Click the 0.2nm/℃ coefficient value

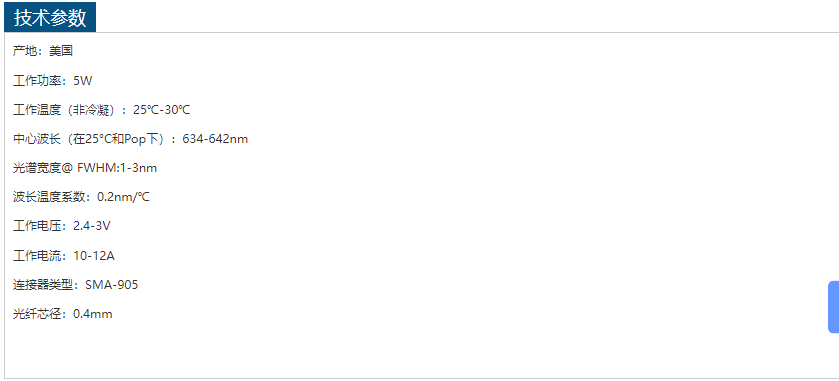point(123,197)
